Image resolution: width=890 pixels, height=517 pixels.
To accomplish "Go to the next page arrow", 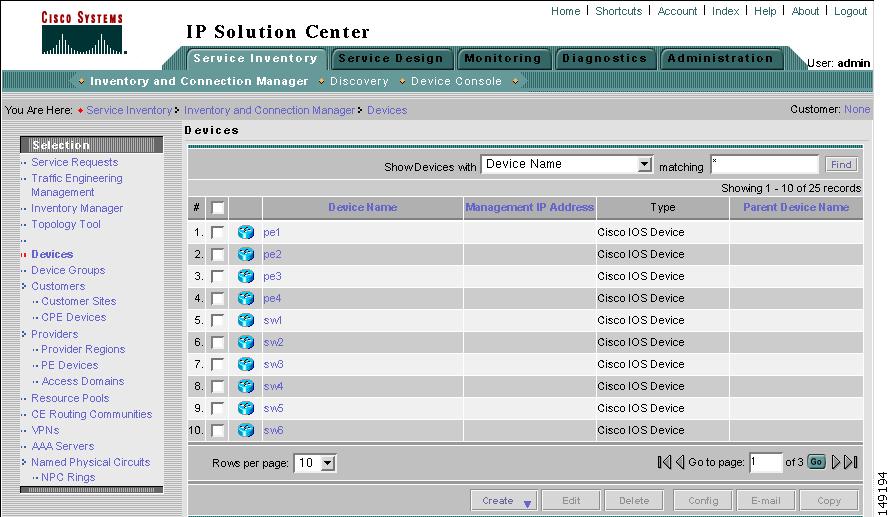I will pos(836,462).
